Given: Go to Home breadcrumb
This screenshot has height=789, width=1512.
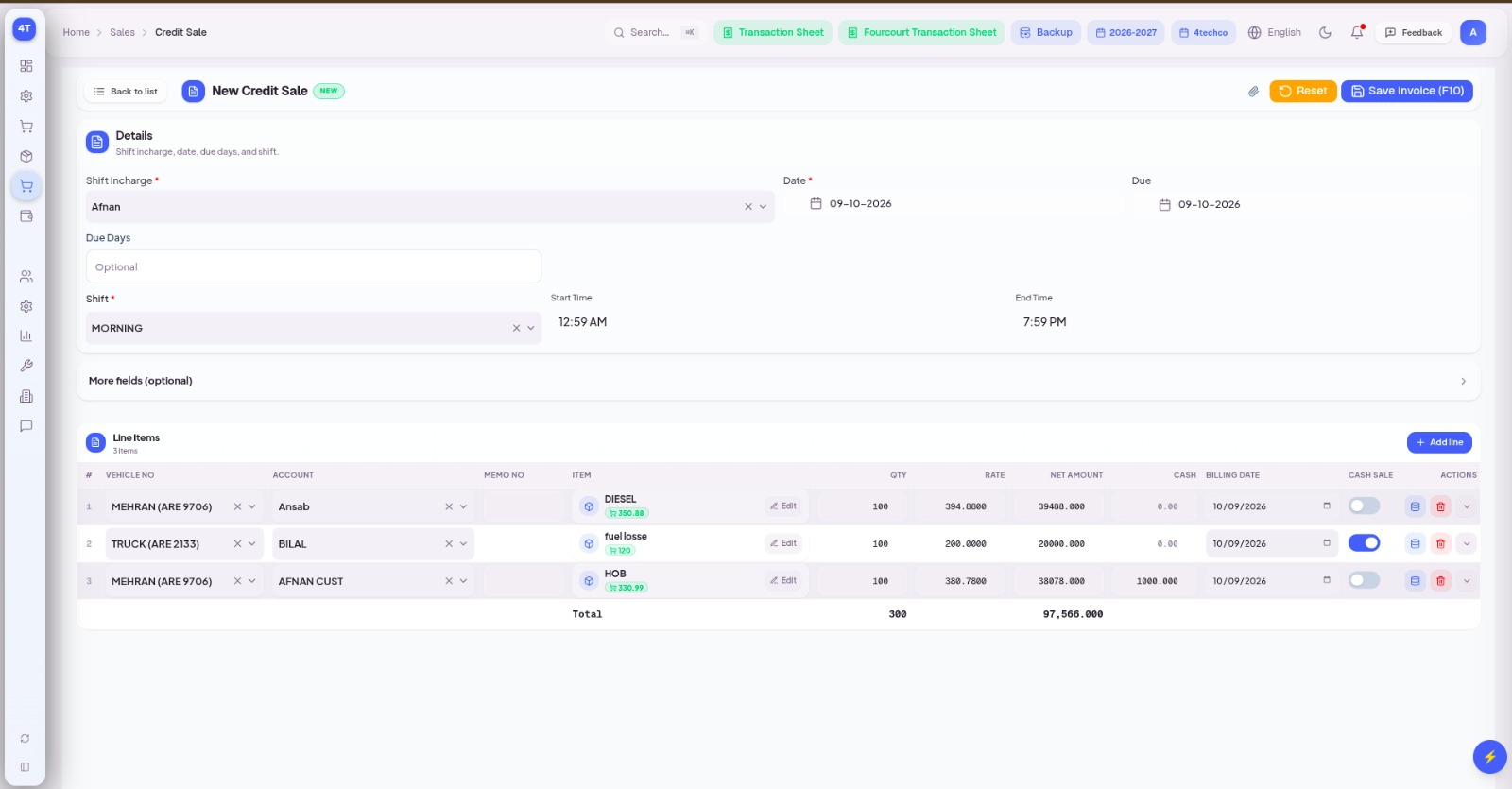Looking at the screenshot, I should click(x=77, y=32).
